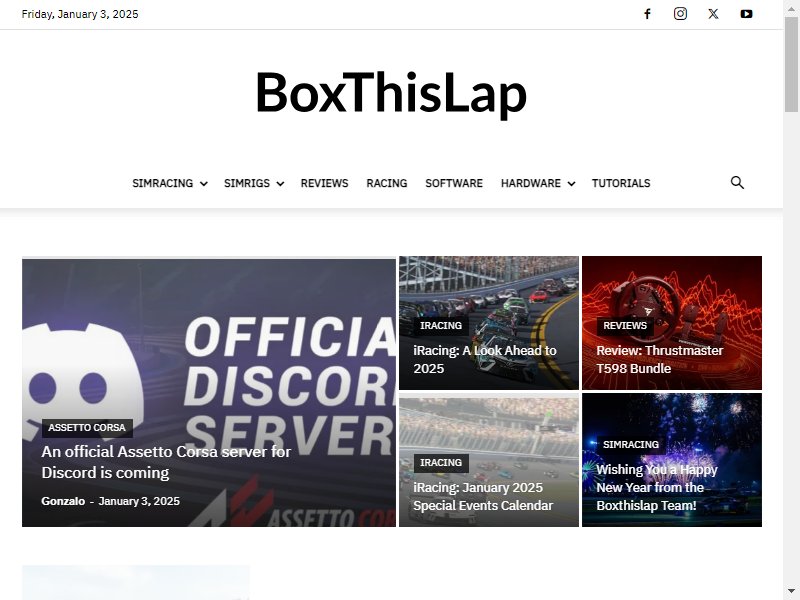Click the scrollbar down arrow
Viewport: 800px width, 600px height.
click(791, 591)
